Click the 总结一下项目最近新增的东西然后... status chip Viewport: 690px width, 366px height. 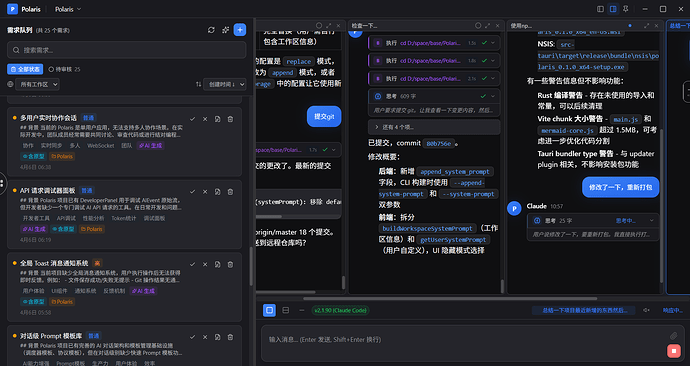pos(584,310)
